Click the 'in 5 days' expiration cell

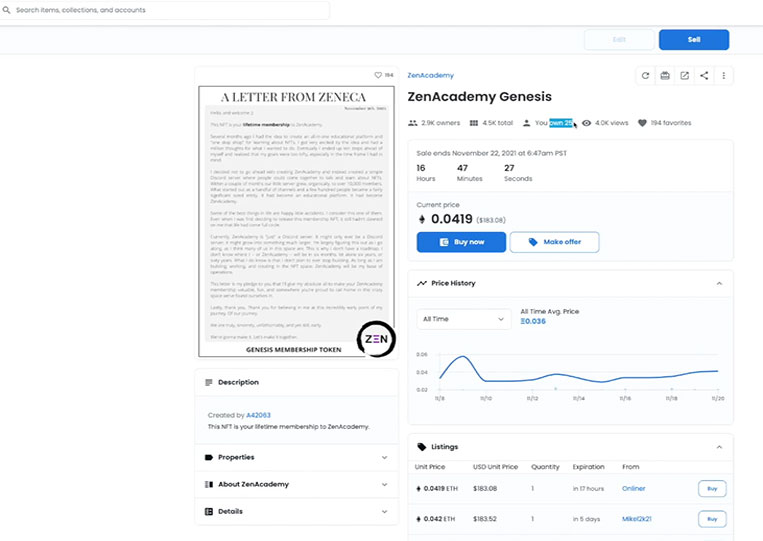tap(586, 519)
